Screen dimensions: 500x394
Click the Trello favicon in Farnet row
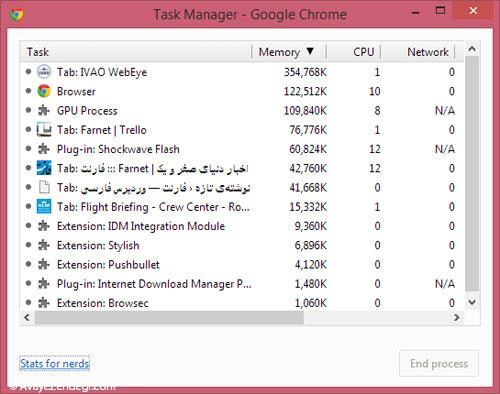coord(44,130)
